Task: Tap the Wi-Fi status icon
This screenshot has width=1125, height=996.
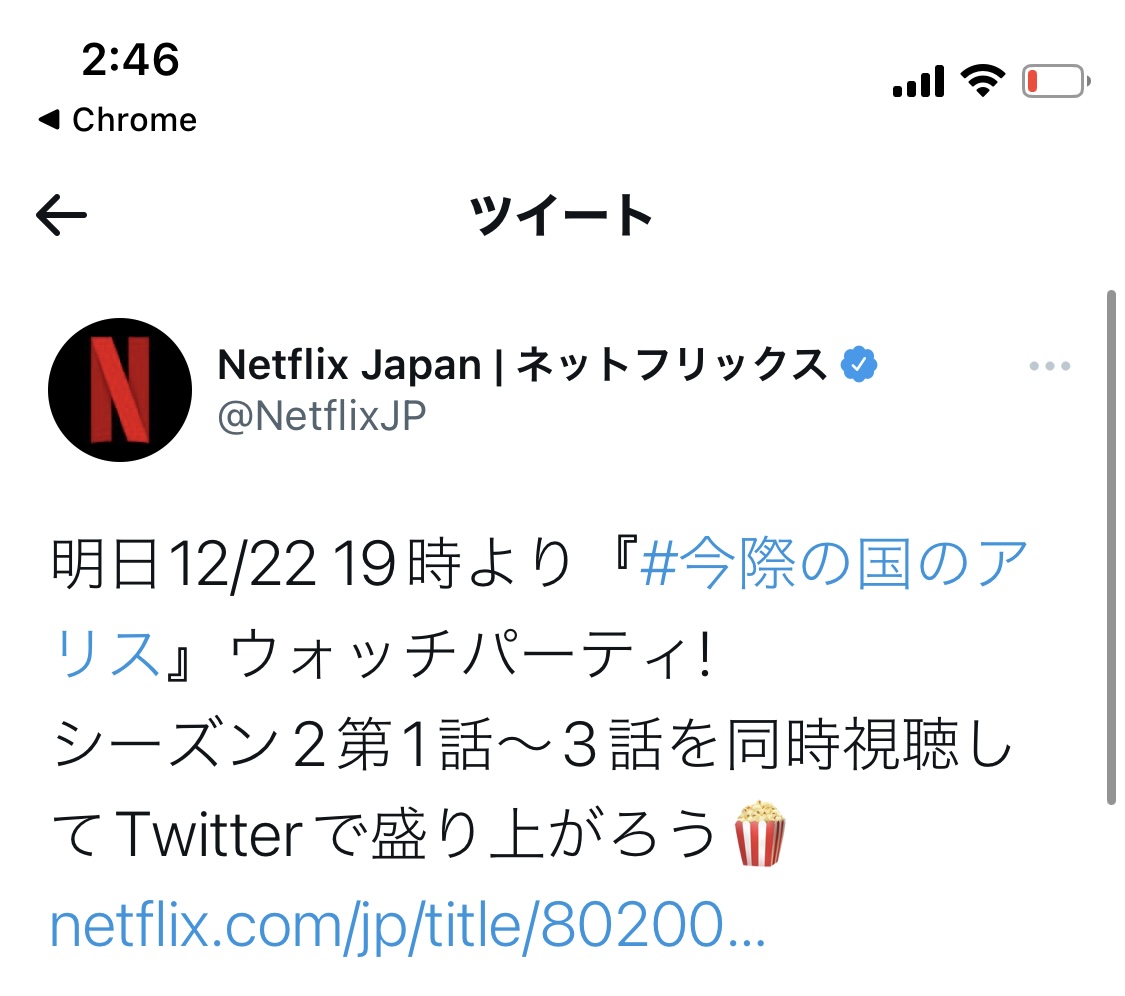Action: tap(983, 80)
